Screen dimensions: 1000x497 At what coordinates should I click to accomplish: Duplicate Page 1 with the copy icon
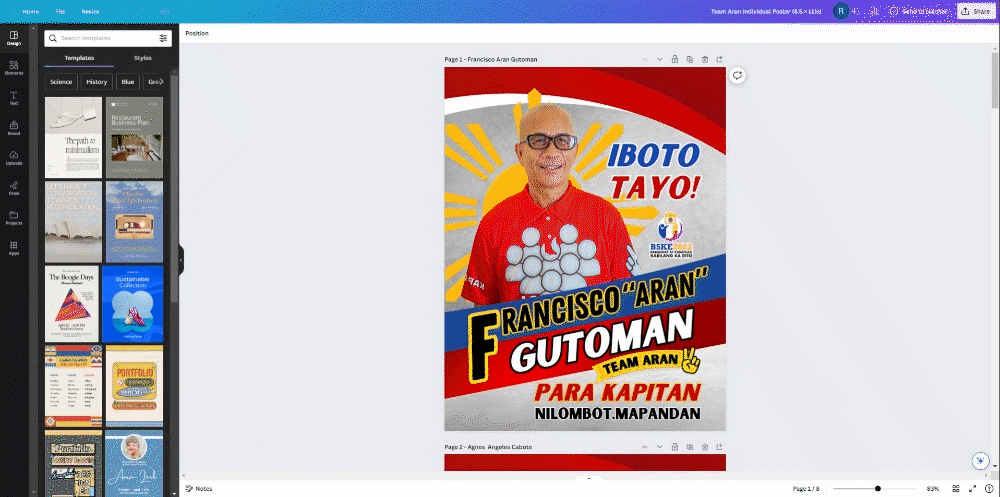[690, 59]
